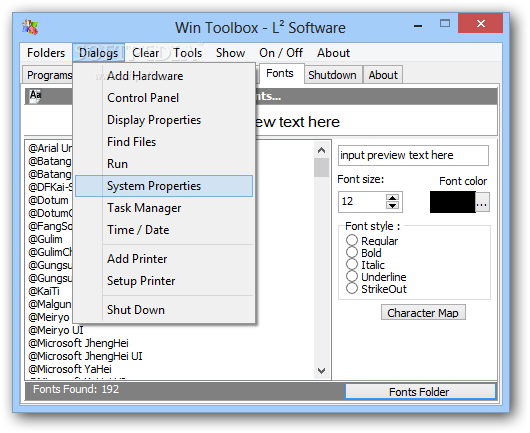Increase font size with up spinner arrow

(x=392, y=197)
